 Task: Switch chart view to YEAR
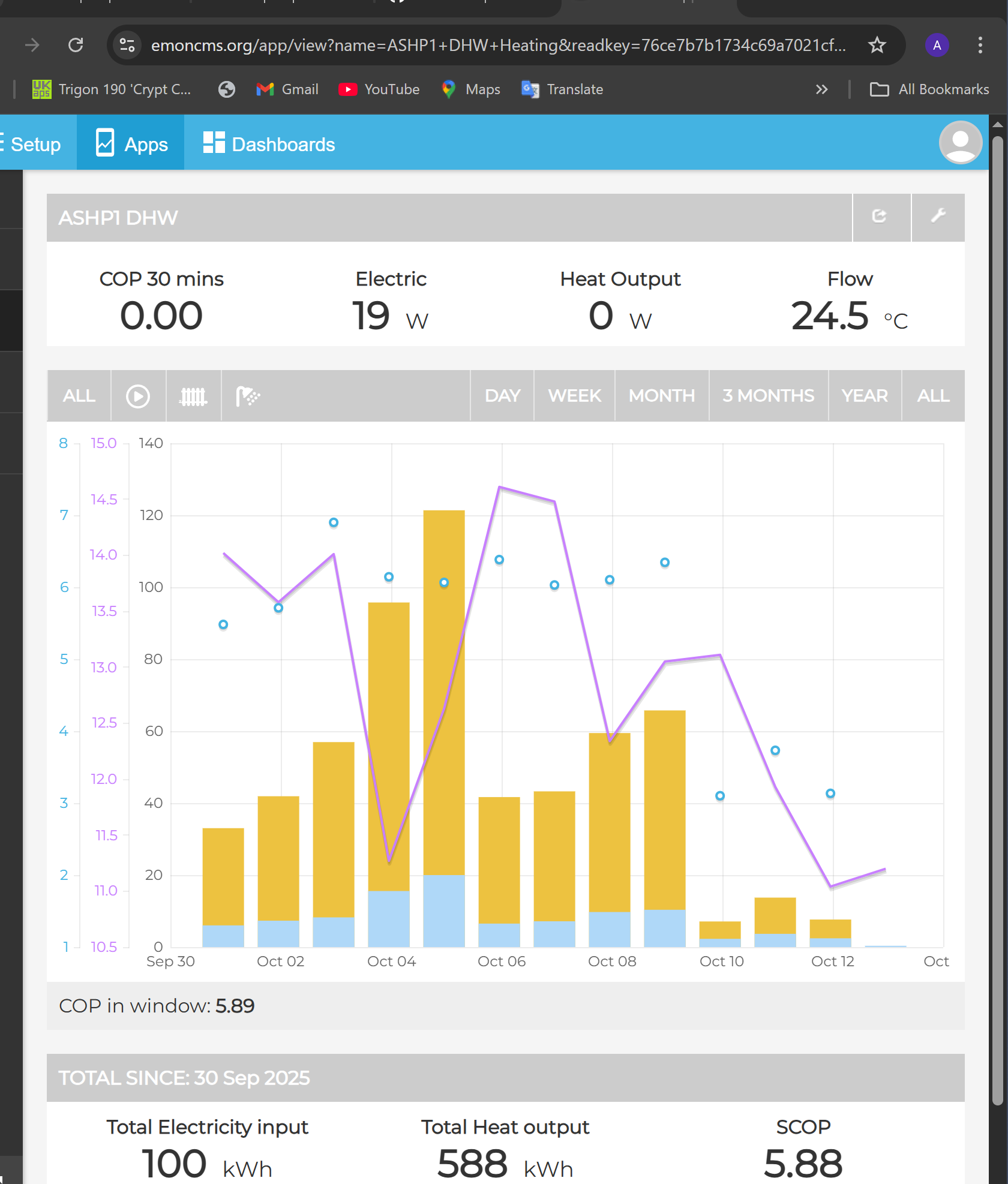tap(864, 396)
